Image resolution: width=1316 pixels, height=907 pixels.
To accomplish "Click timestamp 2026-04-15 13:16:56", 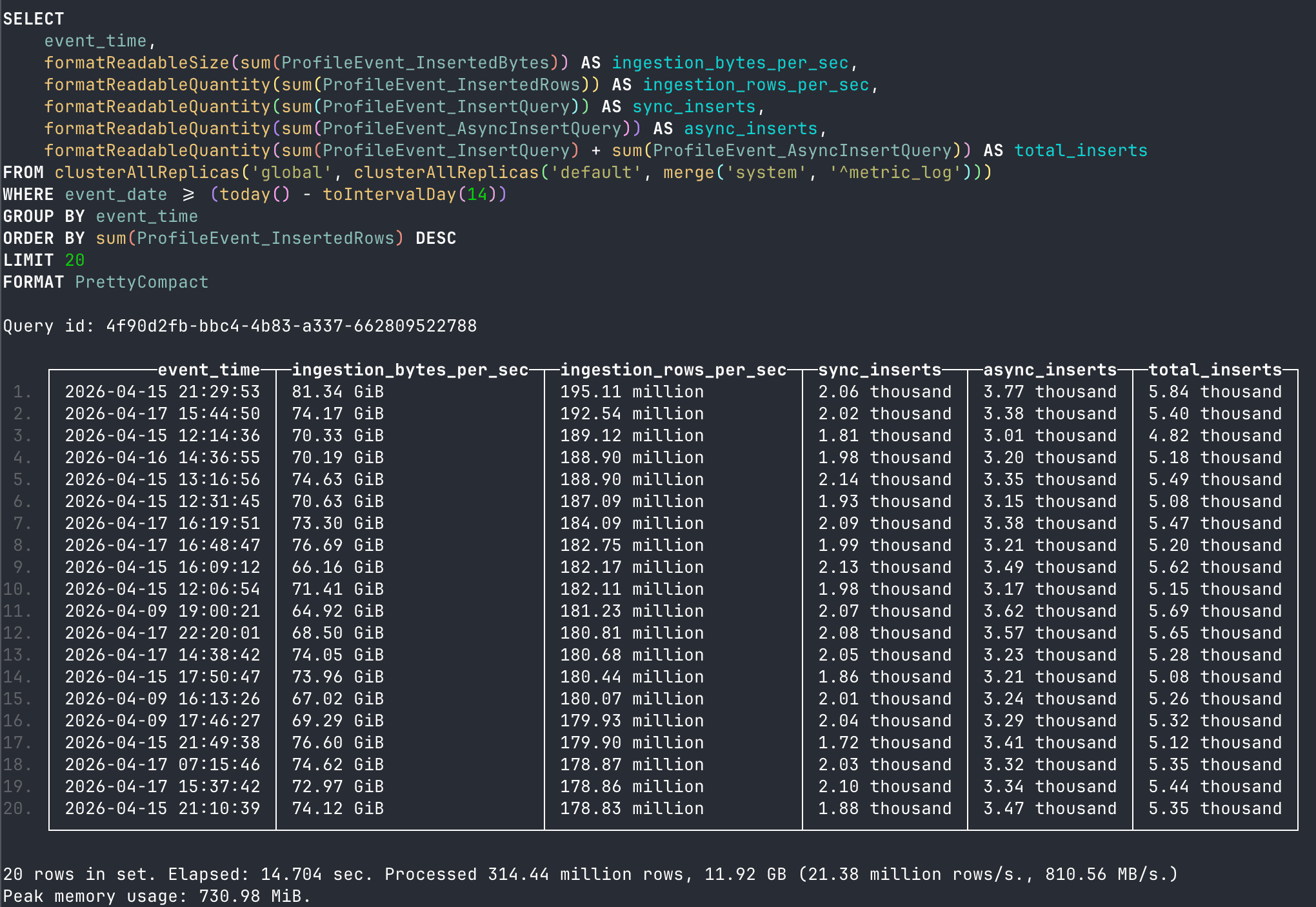I will 163,479.
